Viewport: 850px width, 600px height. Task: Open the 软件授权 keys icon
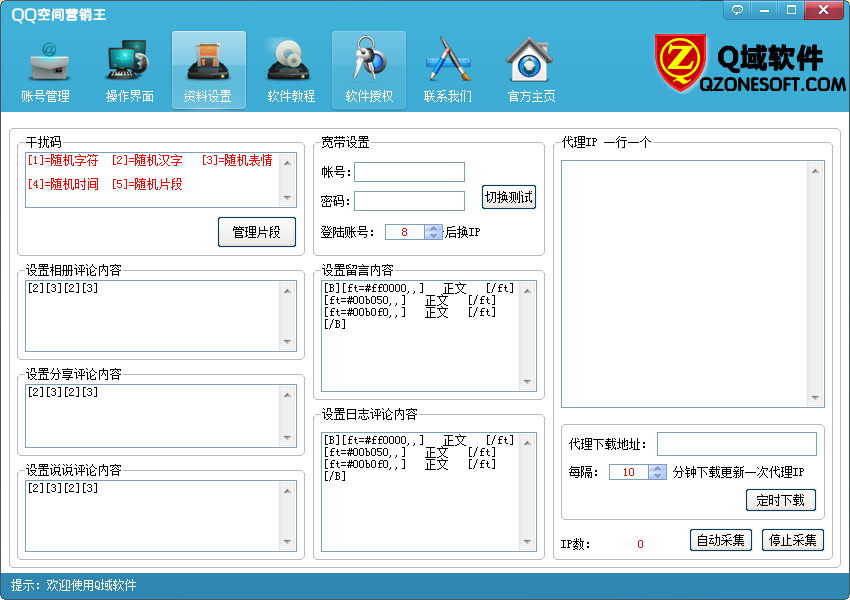pyautogui.click(x=369, y=70)
